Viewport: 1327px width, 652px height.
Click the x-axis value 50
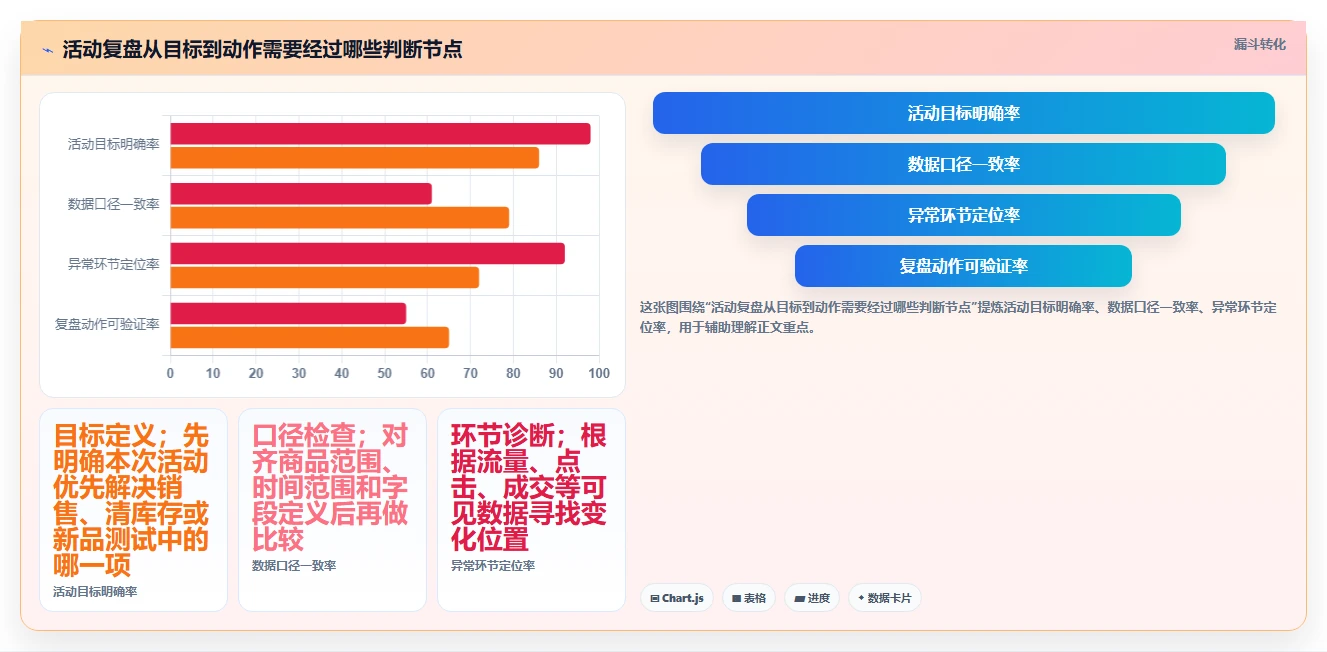click(x=385, y=374)
